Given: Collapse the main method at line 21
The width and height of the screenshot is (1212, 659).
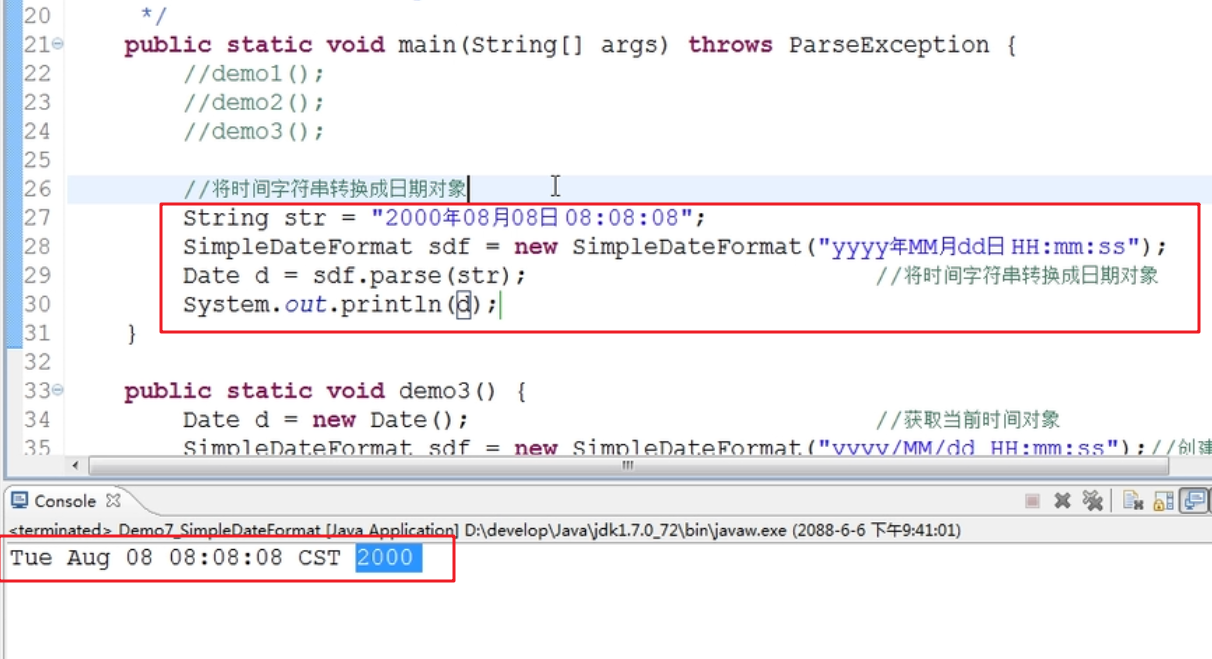Looking at the screenshot, I should (58, 45).
